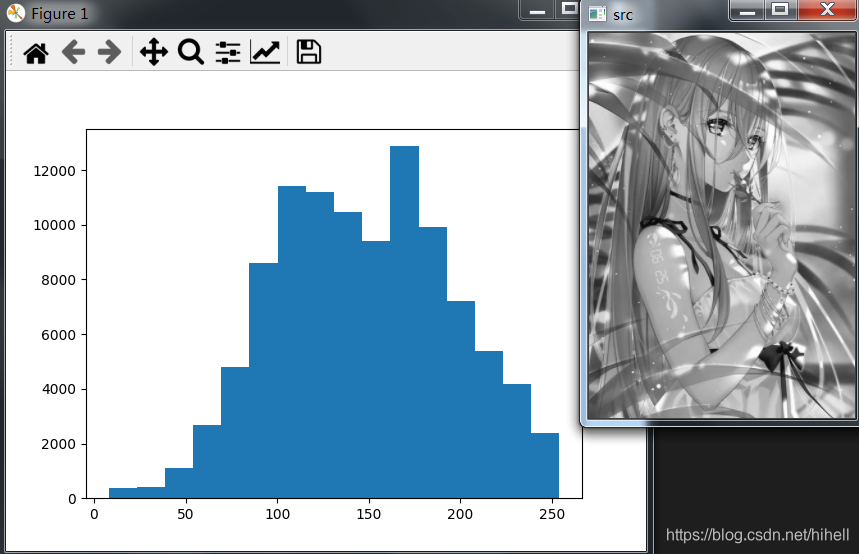
Task: Click the src window title text
Action: (623, 15)
